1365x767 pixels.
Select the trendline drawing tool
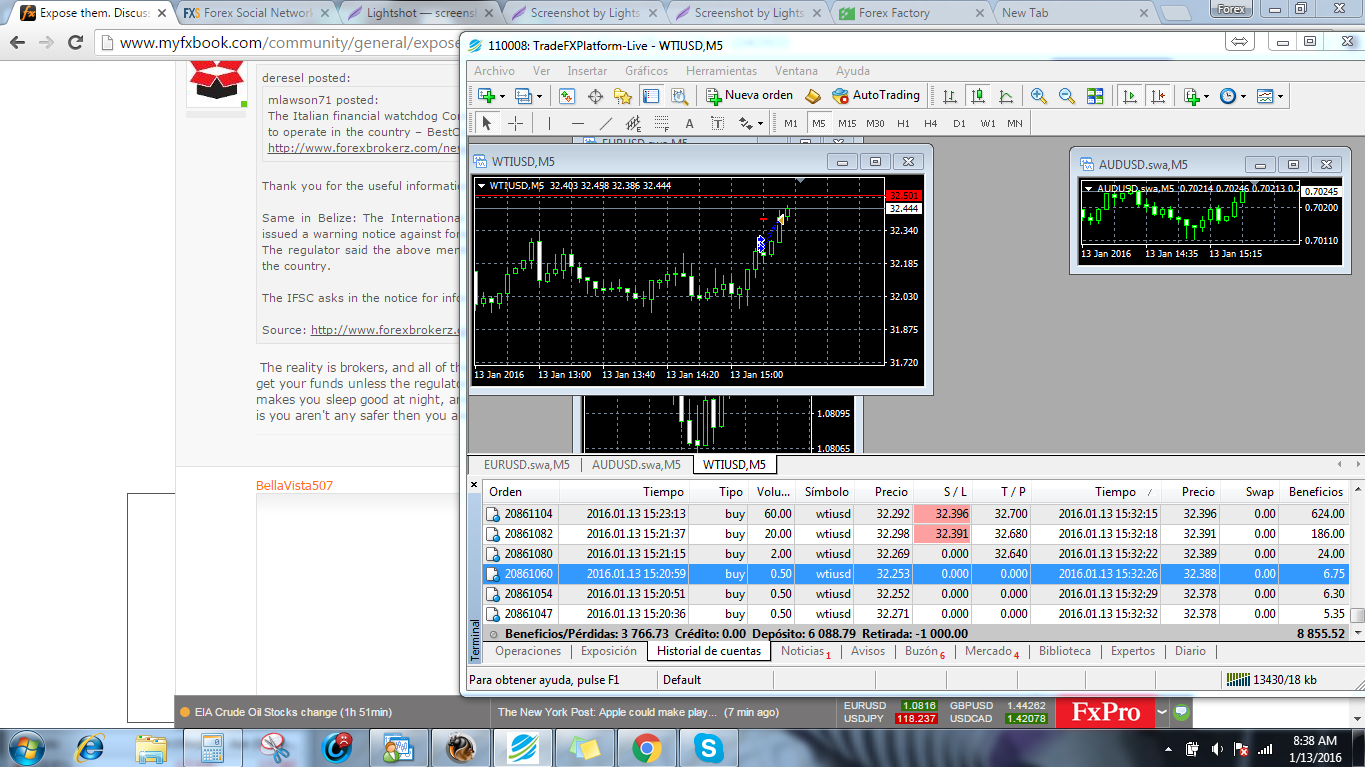pyautogui.click(x=605, y=123)
